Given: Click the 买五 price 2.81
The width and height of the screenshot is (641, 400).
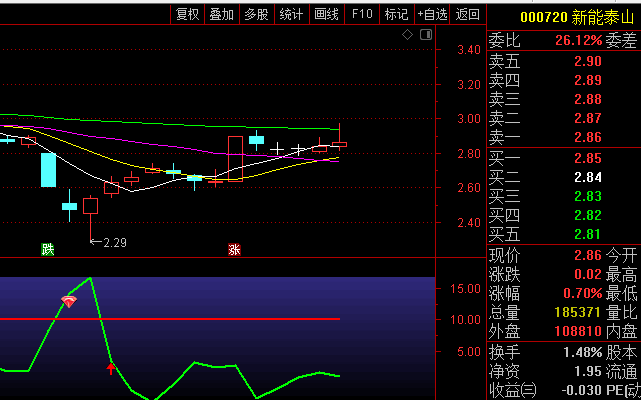Looking at the screenshot, I should [588, 234].
